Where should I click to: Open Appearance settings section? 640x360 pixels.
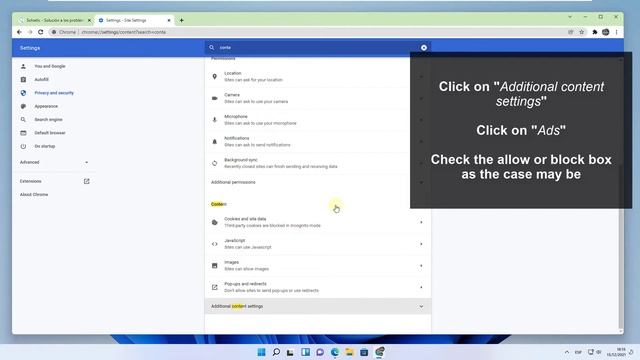pos(46,106)
